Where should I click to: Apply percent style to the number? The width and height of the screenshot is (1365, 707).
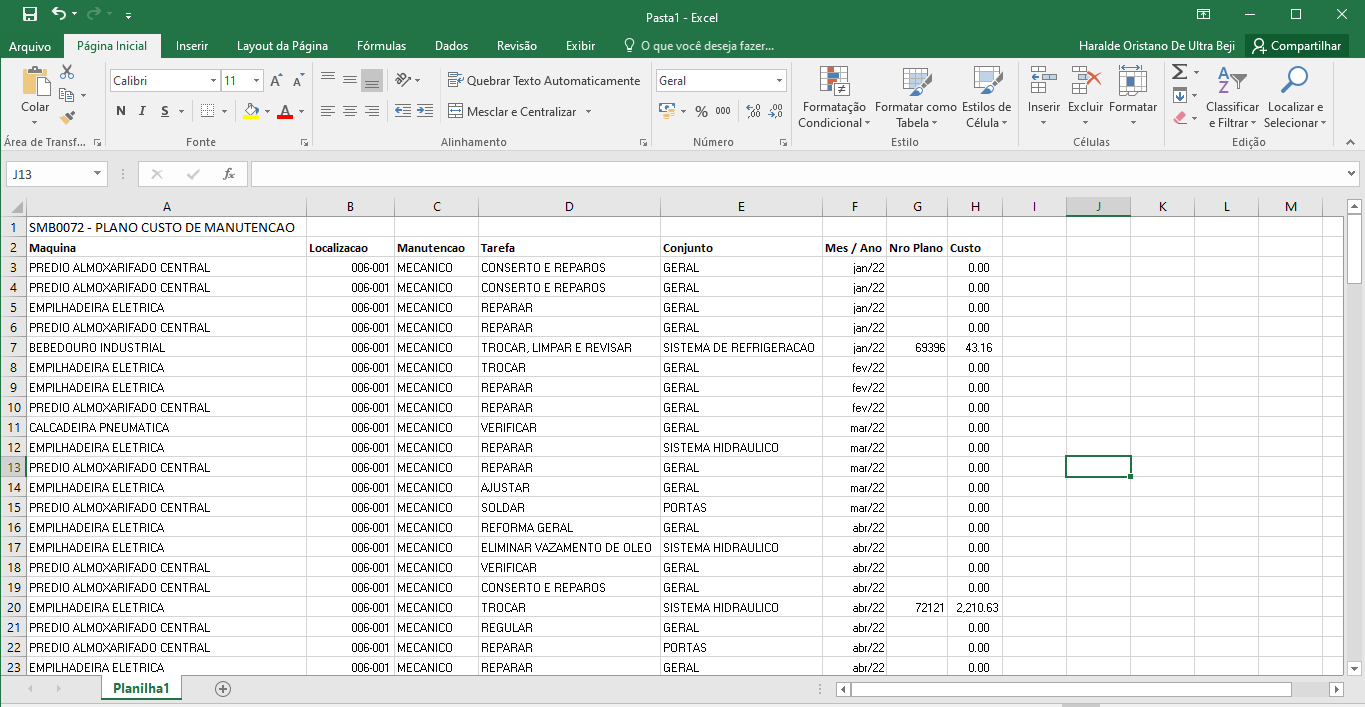701,112
